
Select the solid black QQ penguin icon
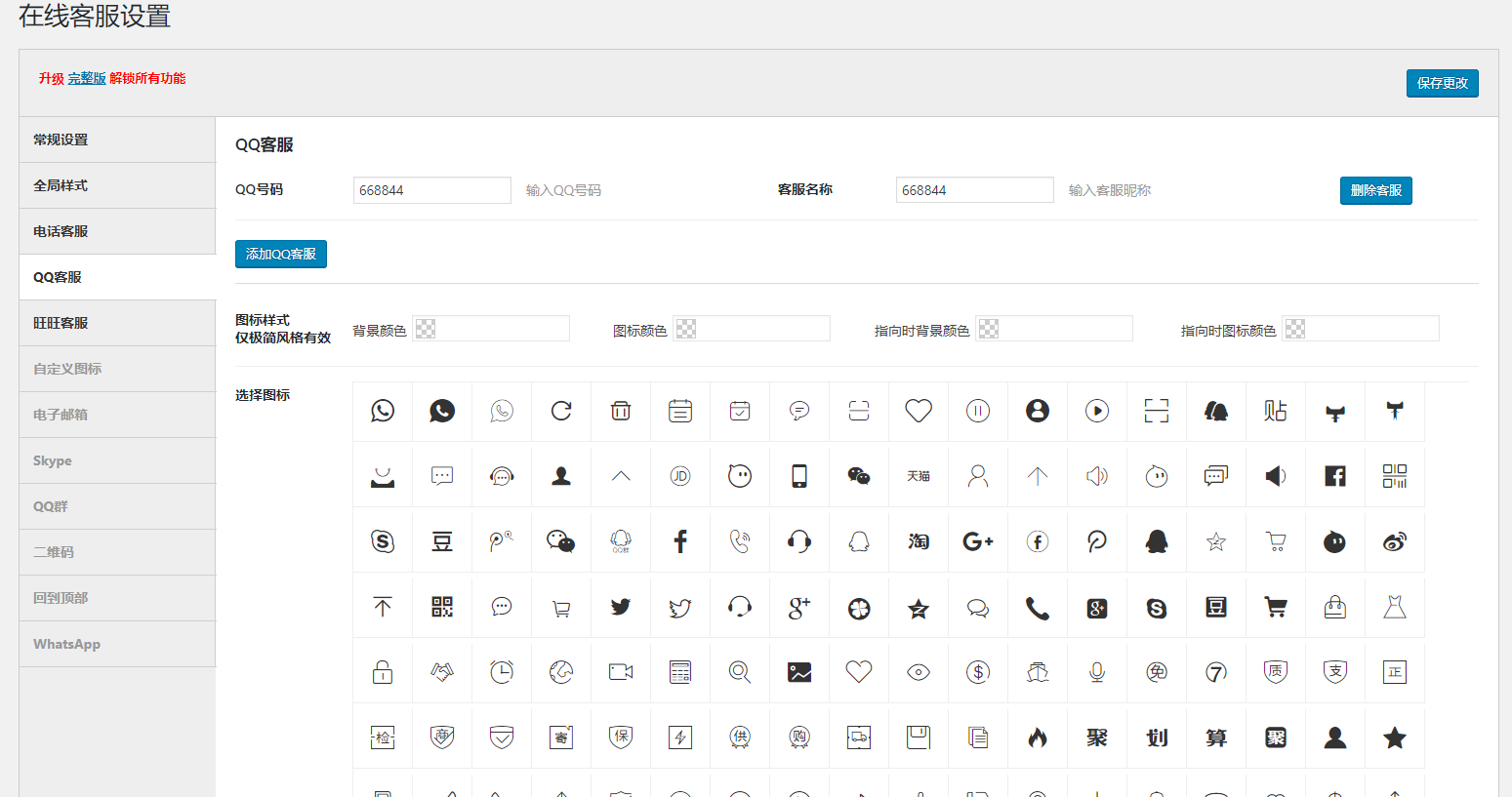pos(1157,541)
